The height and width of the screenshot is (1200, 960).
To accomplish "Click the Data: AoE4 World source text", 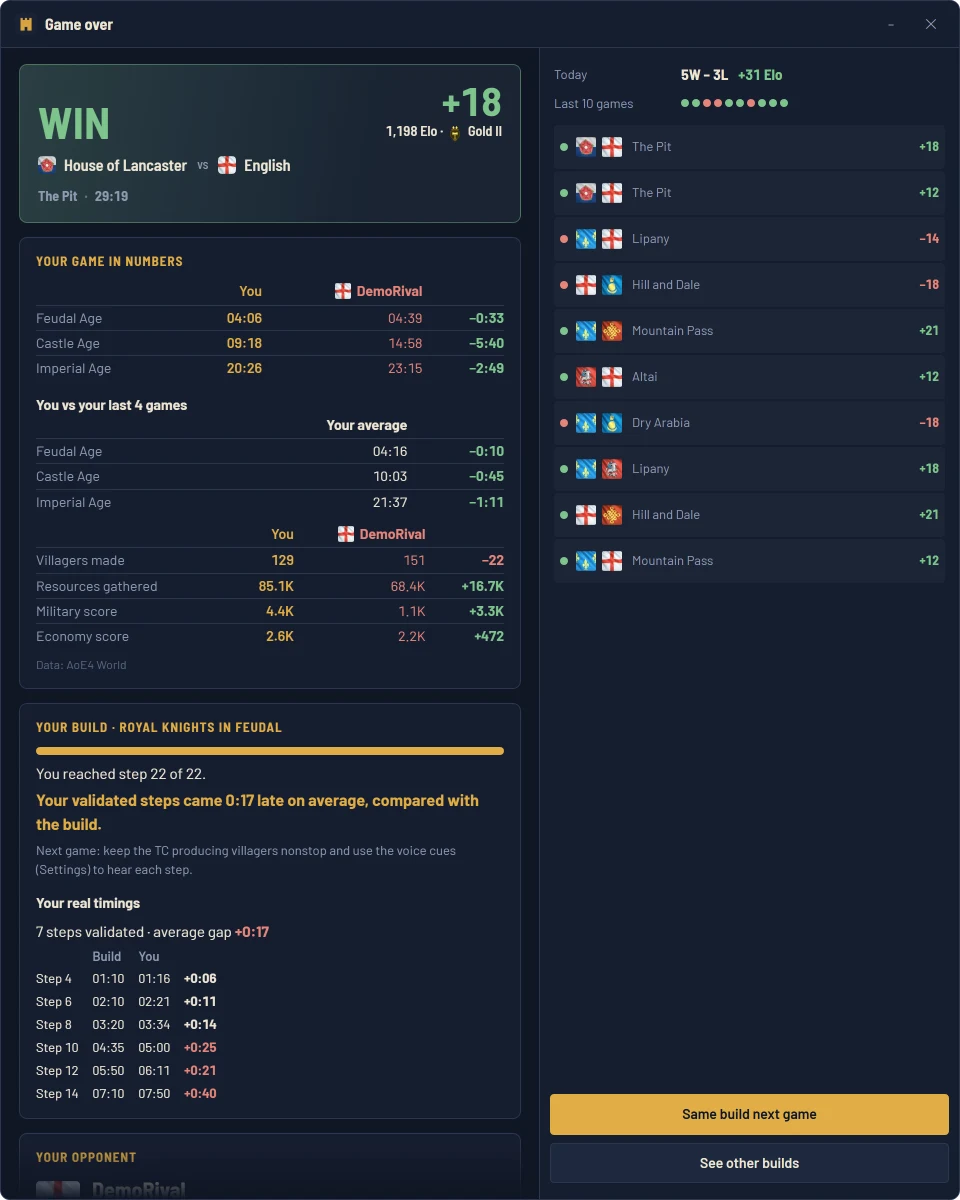I will [81, 665].
